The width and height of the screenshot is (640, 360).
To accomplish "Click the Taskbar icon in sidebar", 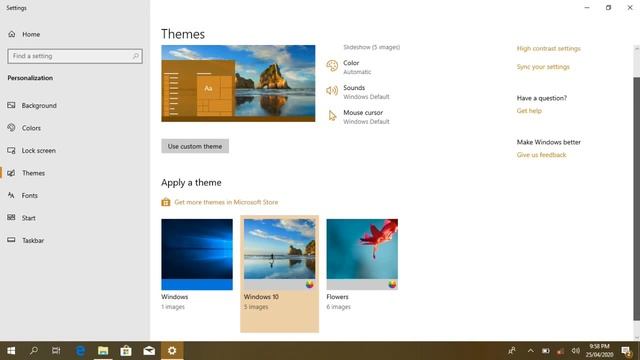I will (x=11, y=240).
